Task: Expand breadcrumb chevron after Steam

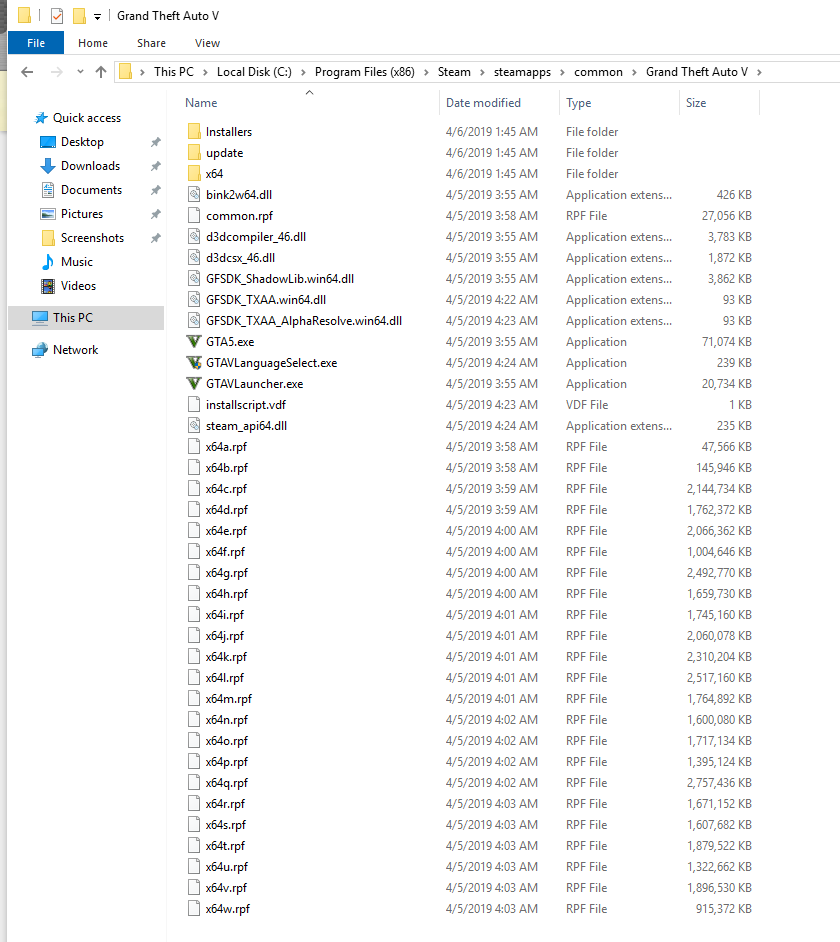Action: tap(482, 72)
